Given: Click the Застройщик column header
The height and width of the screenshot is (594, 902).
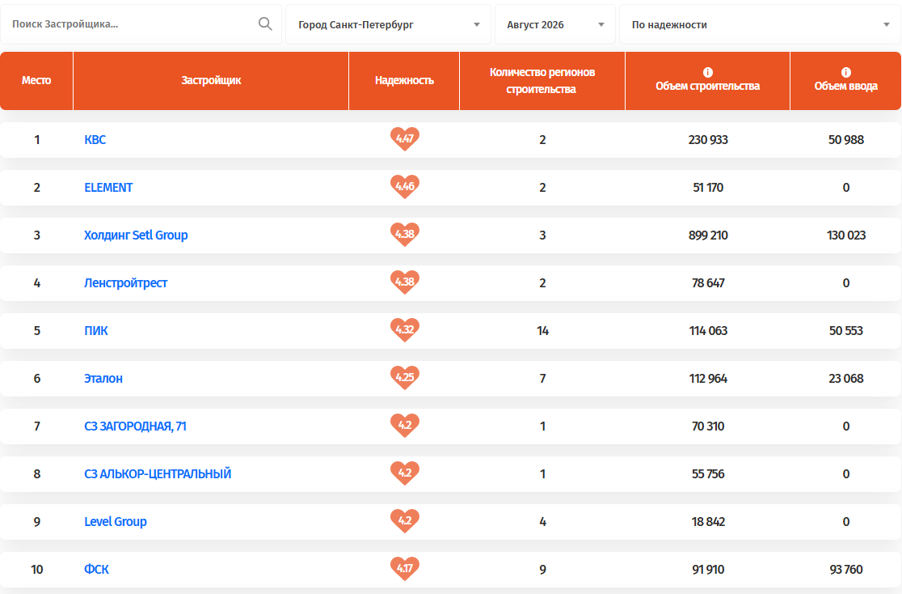Looking at the screenshot, I should click(x=211, y=81).
